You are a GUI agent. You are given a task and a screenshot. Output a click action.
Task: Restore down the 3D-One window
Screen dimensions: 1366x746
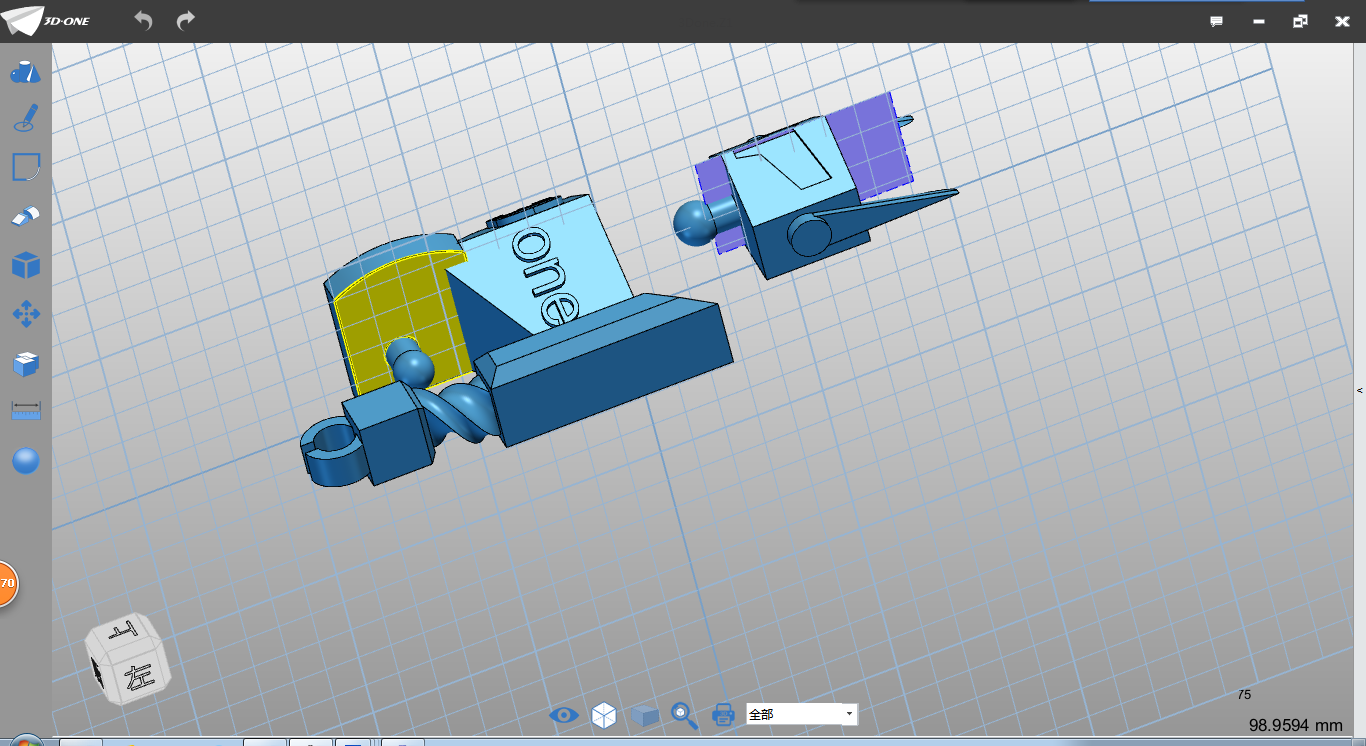tap(1300, 21)
